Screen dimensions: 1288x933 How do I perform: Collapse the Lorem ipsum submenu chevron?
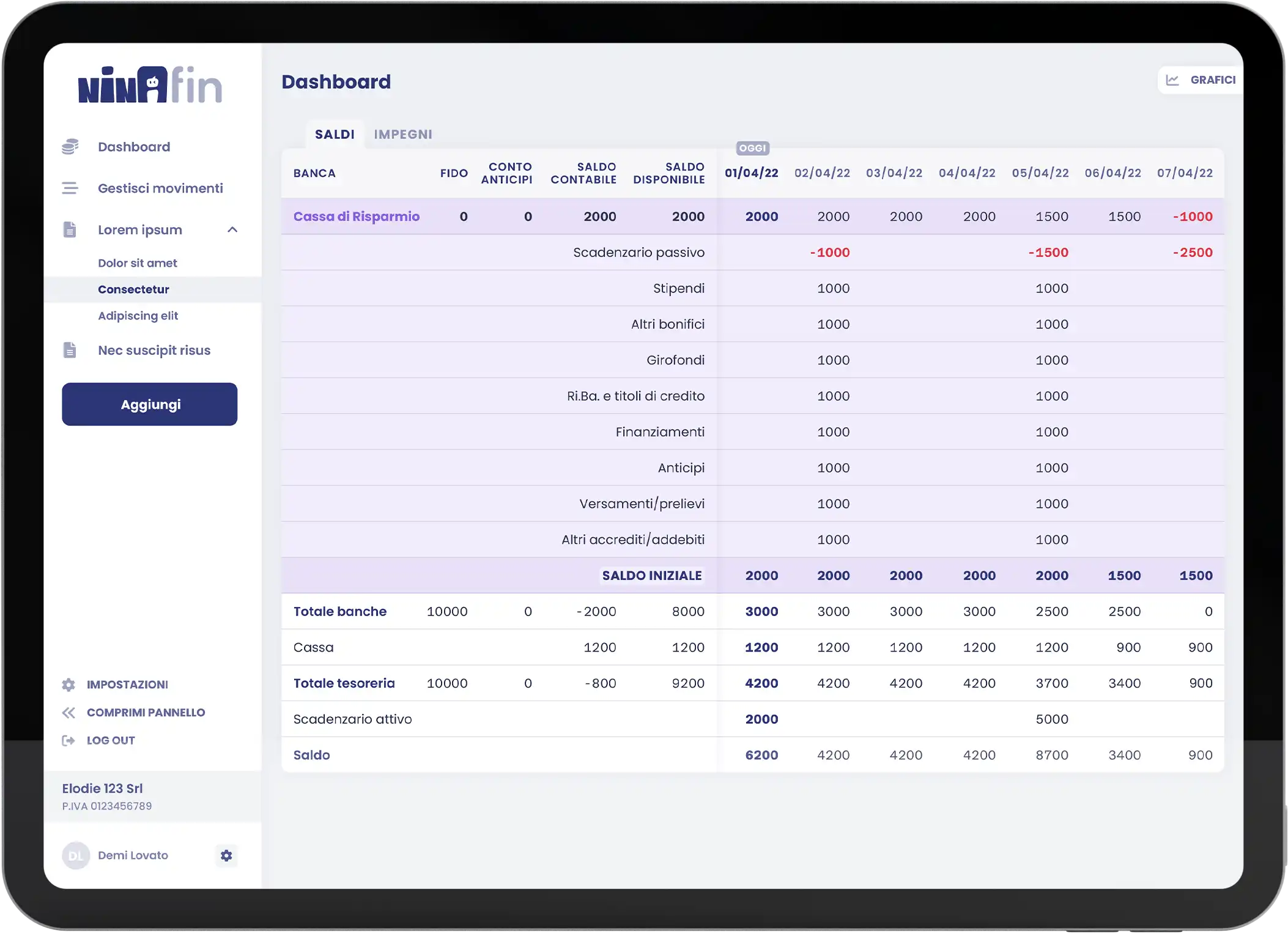click(x=232, y=230)
